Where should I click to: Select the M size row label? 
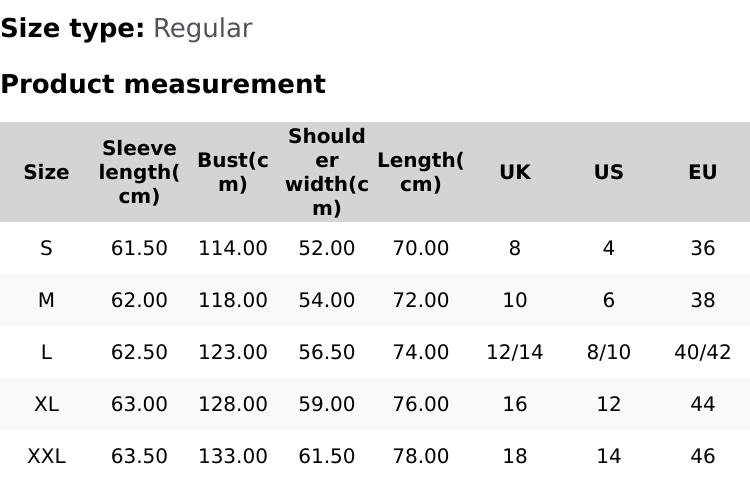(46, 300)
